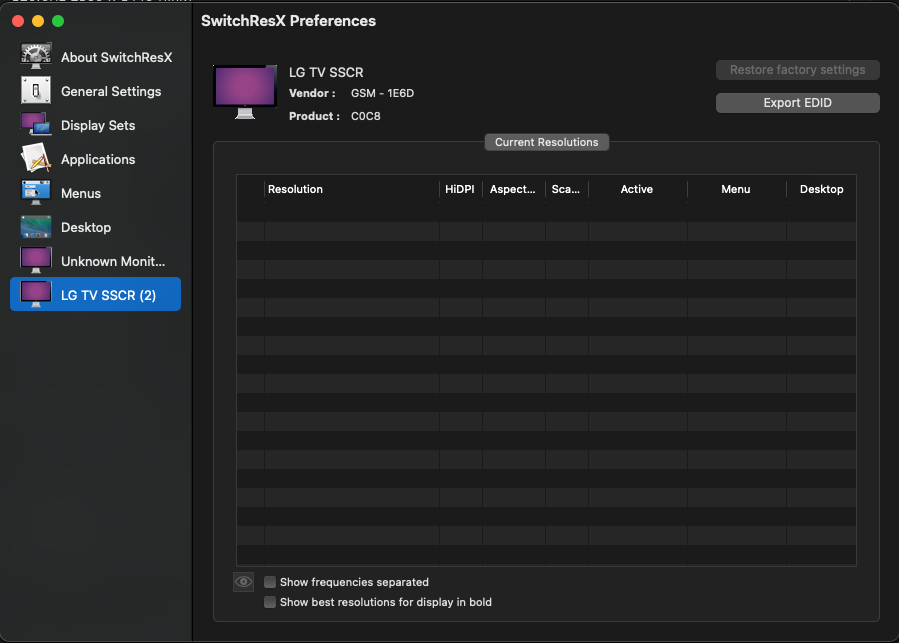The height and width of the screenshot is (643, 899).
Task: Click the HiDPI column header
Action: [x=460, y=189]
